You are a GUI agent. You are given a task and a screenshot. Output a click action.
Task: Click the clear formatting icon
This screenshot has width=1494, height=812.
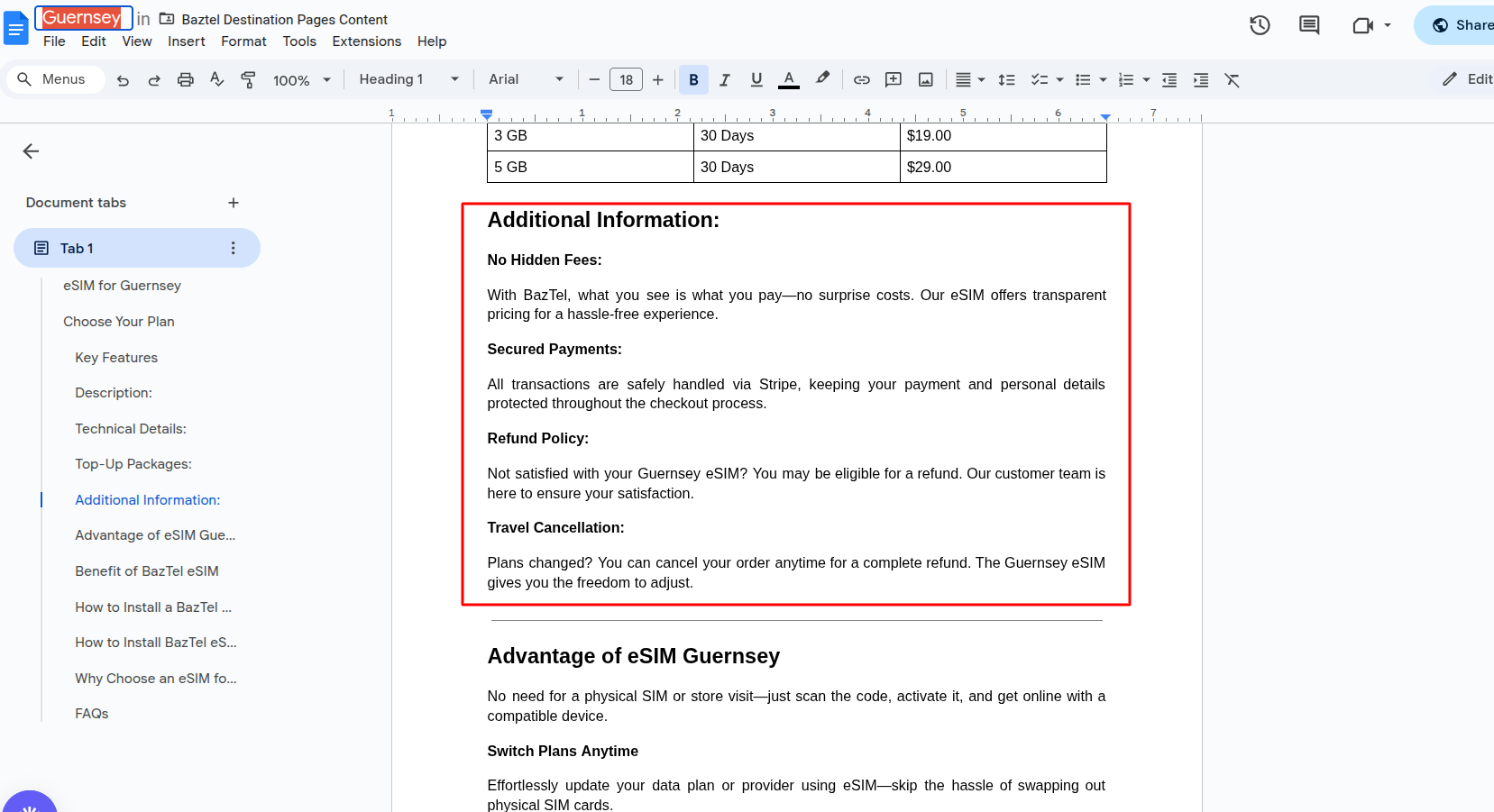tap(1233, 80)
